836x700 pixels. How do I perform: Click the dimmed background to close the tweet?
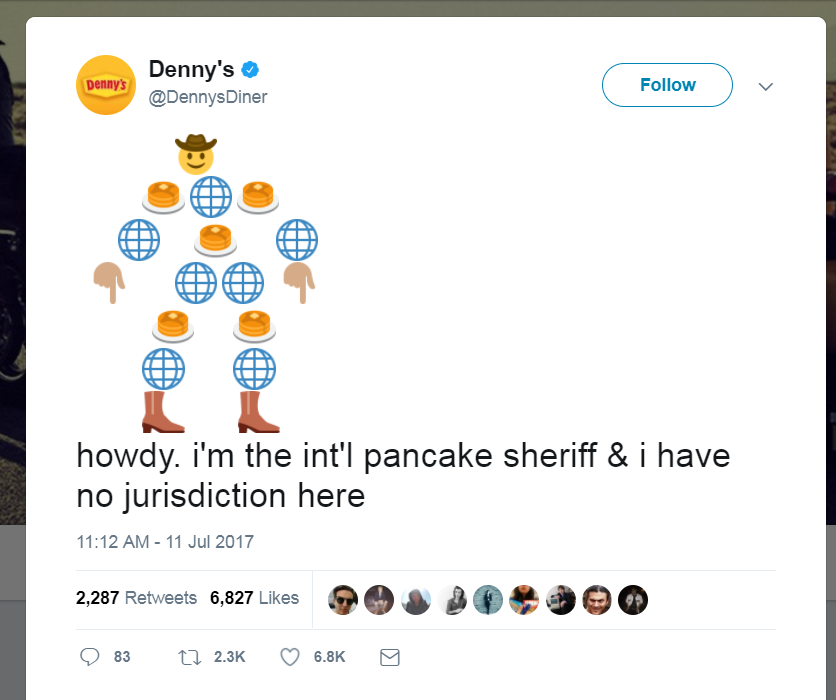pyautogui.click(x=12, y=350)
